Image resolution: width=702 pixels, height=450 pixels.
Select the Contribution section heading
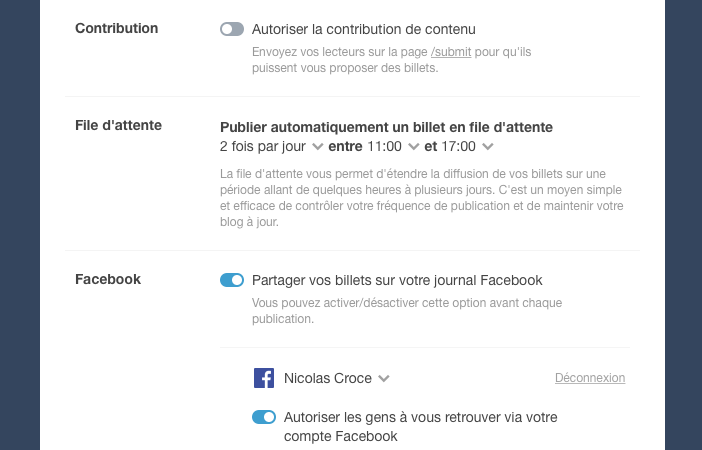point(117,28)
